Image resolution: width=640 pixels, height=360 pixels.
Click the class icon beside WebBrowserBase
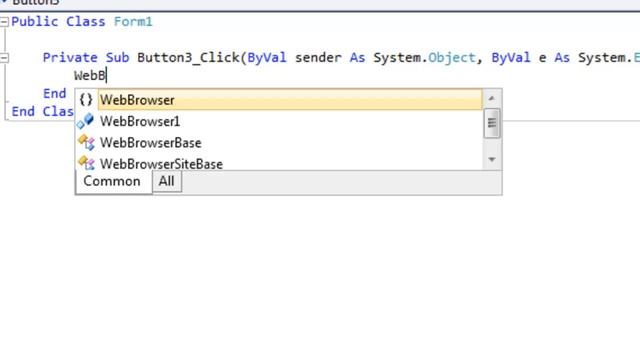pyautogui.click(x=86, y=142)
